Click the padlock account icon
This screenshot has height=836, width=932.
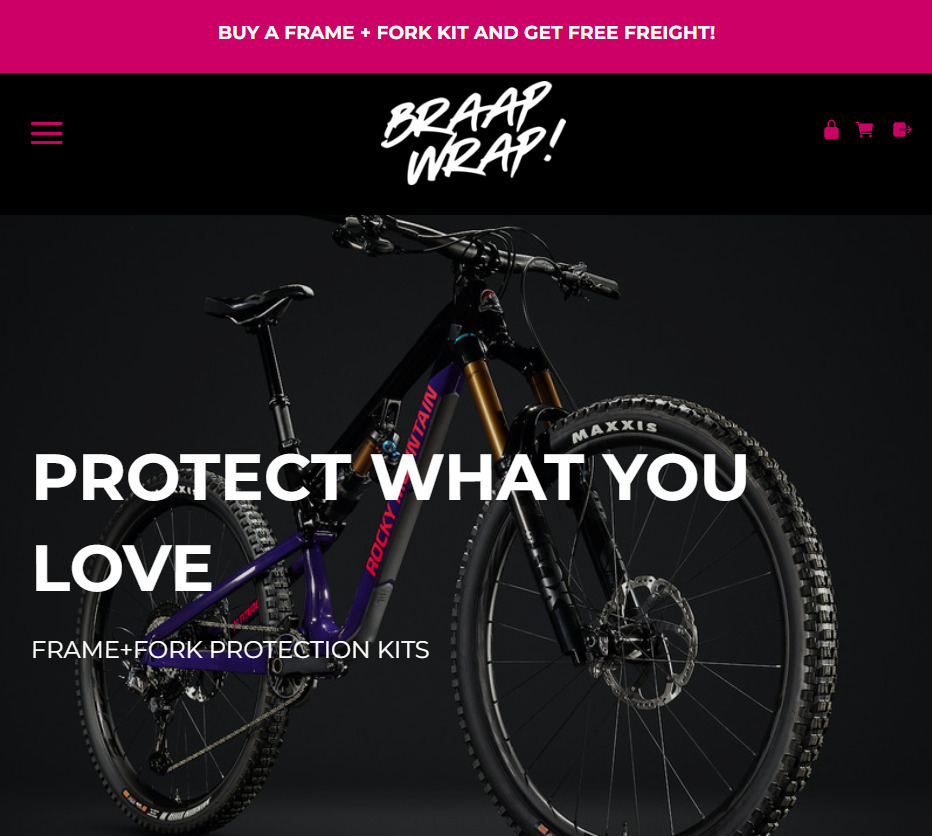tap(831, 130)
